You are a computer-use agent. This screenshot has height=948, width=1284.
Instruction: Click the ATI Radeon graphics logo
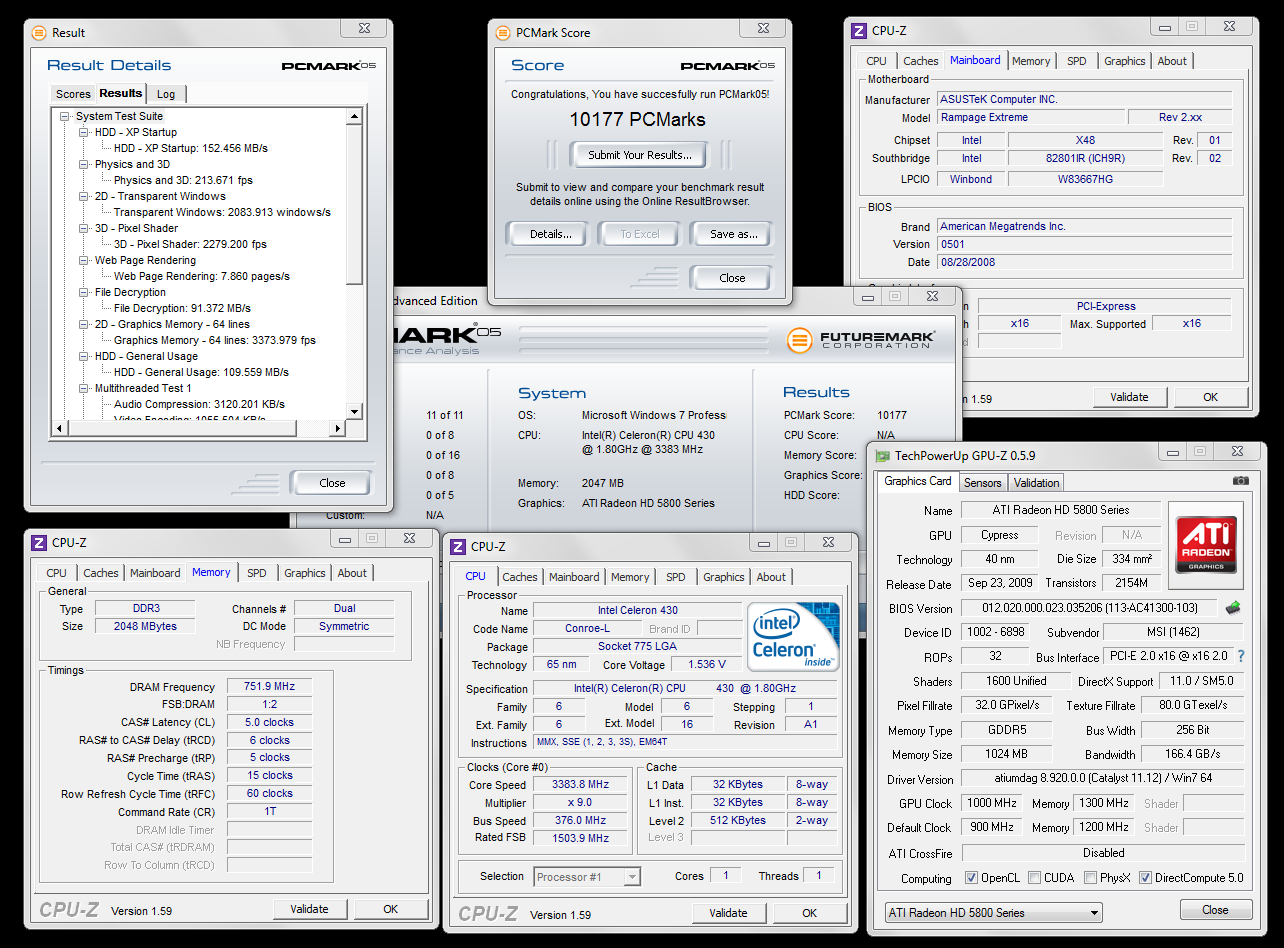click(x=1206, y=545)
